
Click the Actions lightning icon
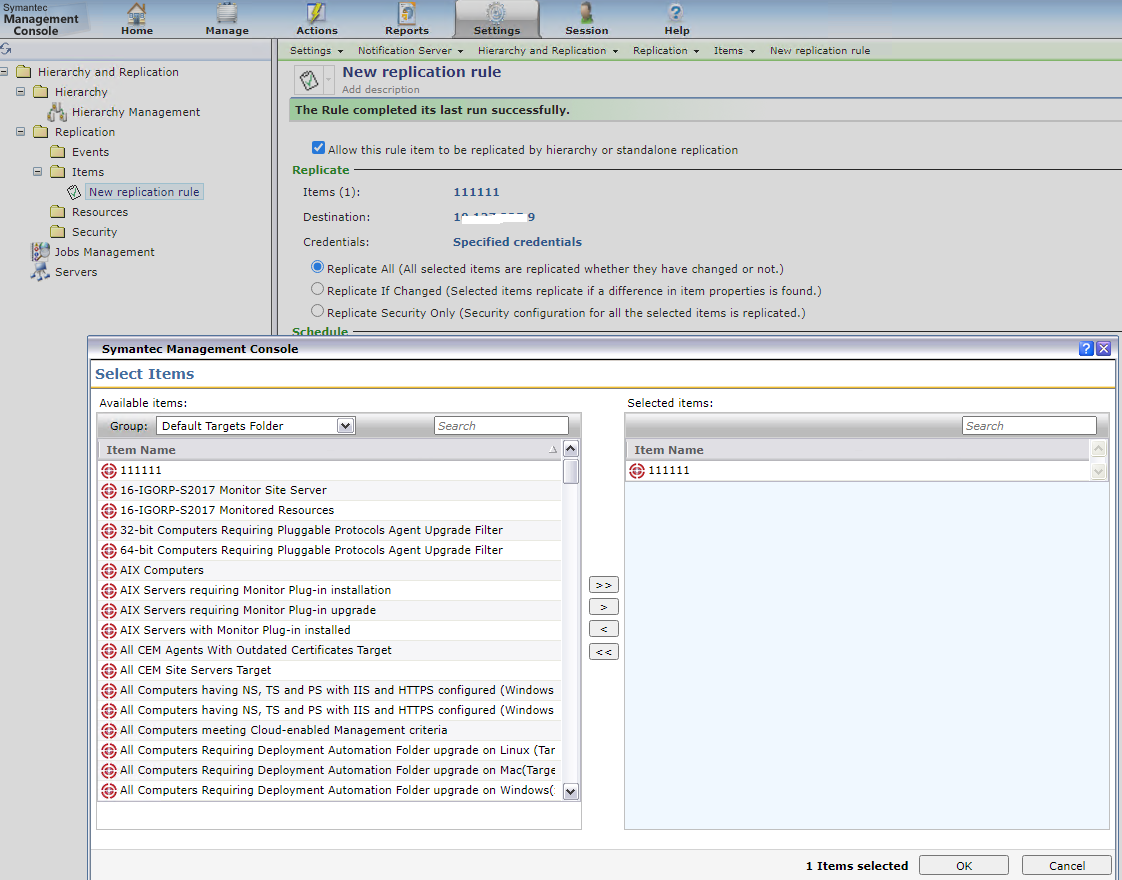click(x=316, y=14)
